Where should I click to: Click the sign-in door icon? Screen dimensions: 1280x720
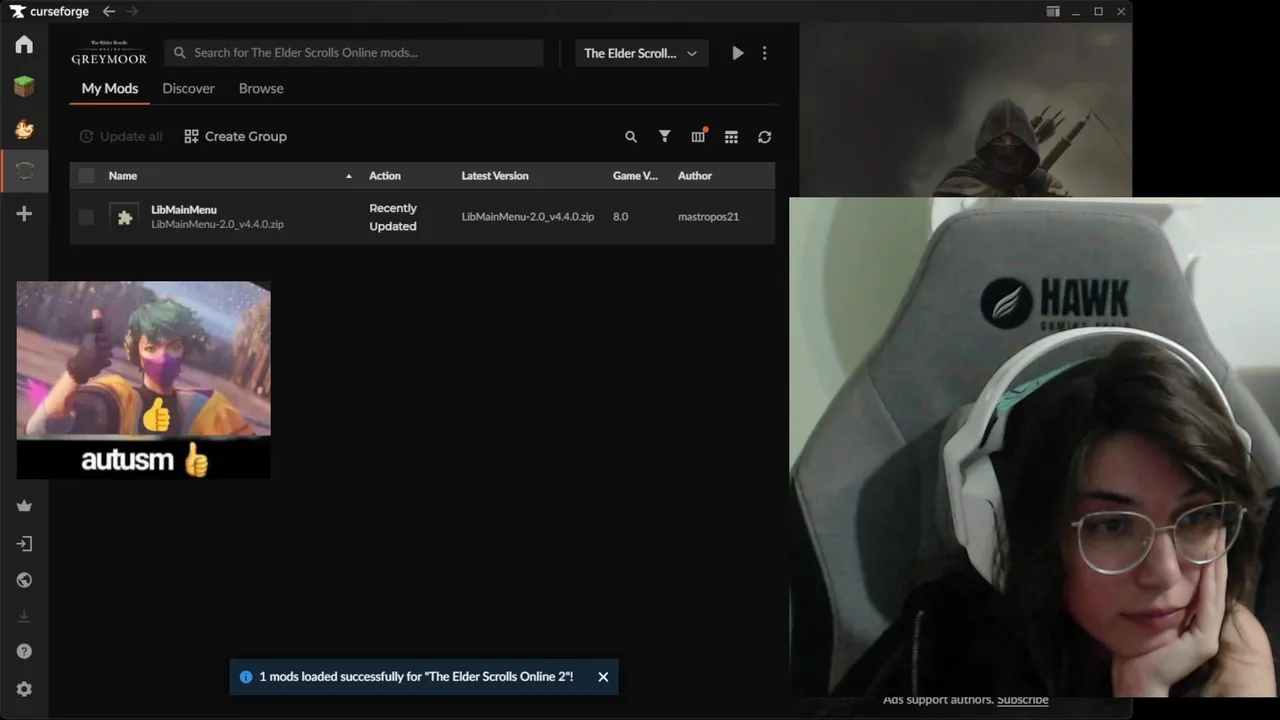pos(24,544)
